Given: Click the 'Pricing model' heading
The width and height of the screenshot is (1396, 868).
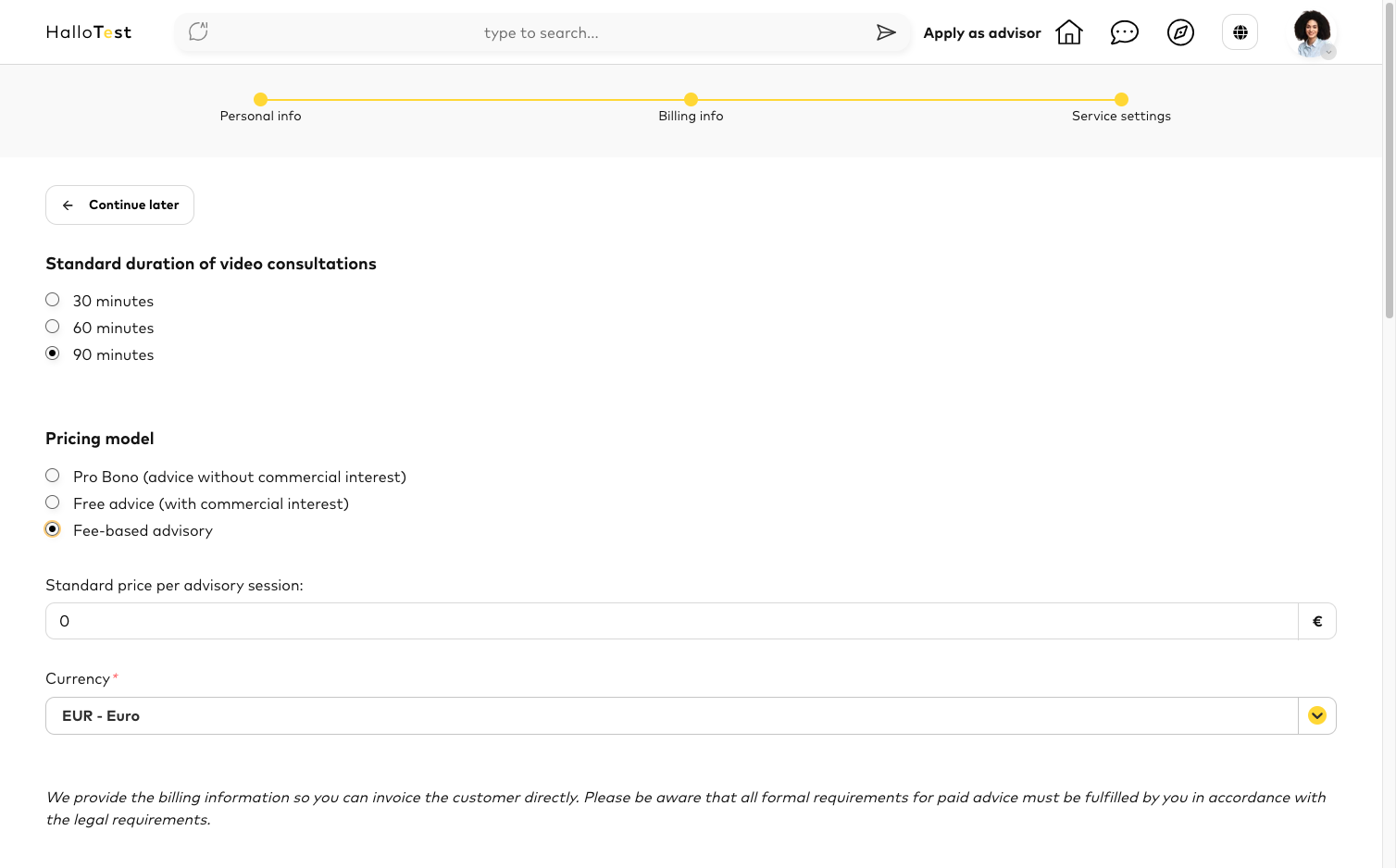Looking at the screenshot, I should pos(100,439).
